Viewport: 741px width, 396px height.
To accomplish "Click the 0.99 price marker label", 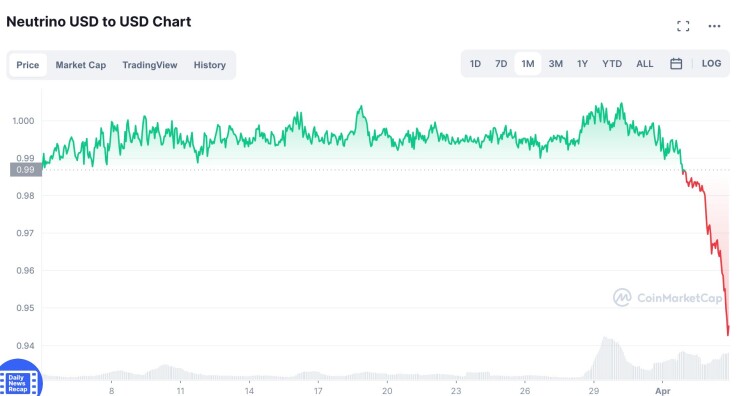I will [x=26, y=170].
